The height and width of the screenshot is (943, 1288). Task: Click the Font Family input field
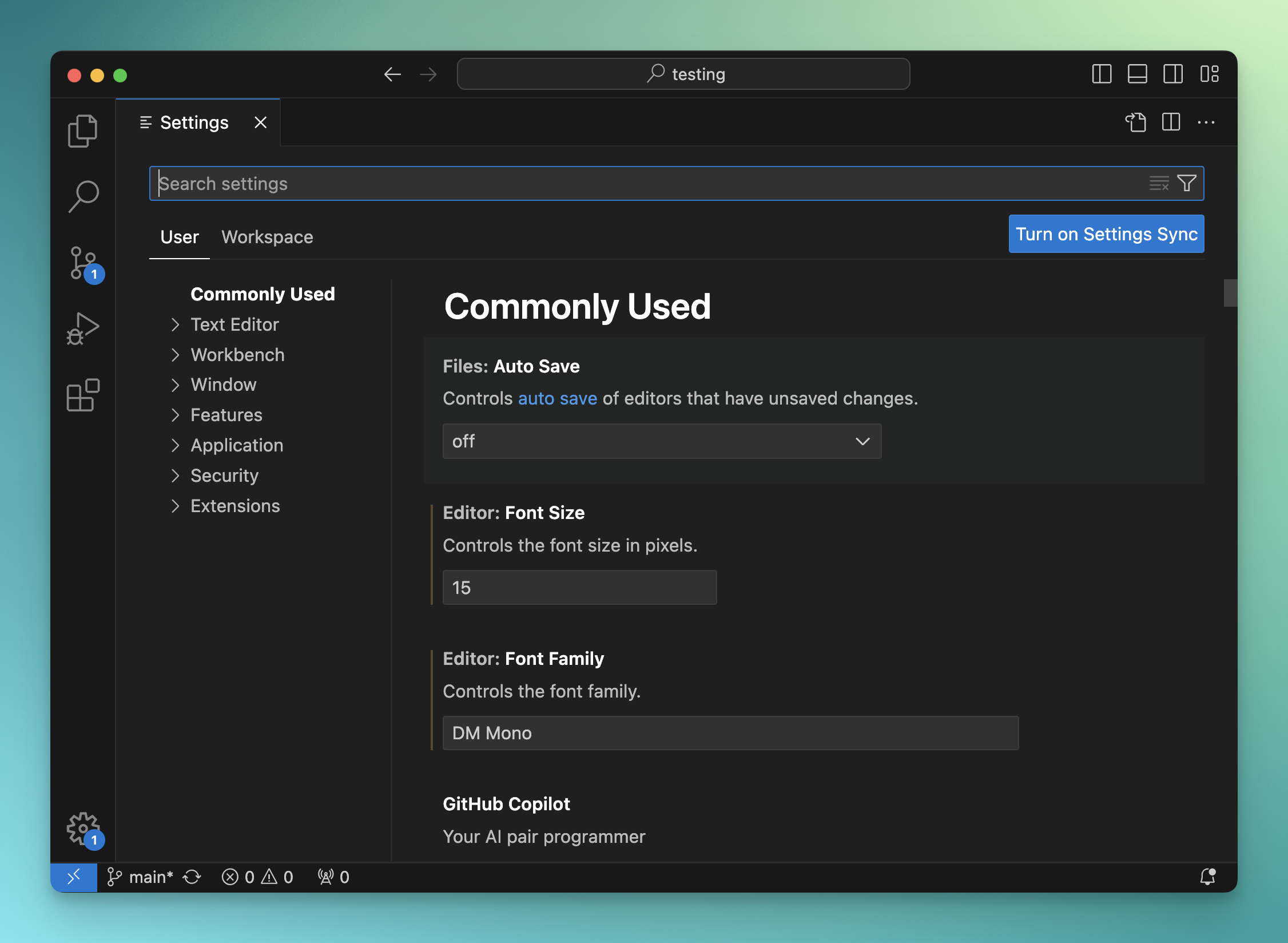click(730, 733)
